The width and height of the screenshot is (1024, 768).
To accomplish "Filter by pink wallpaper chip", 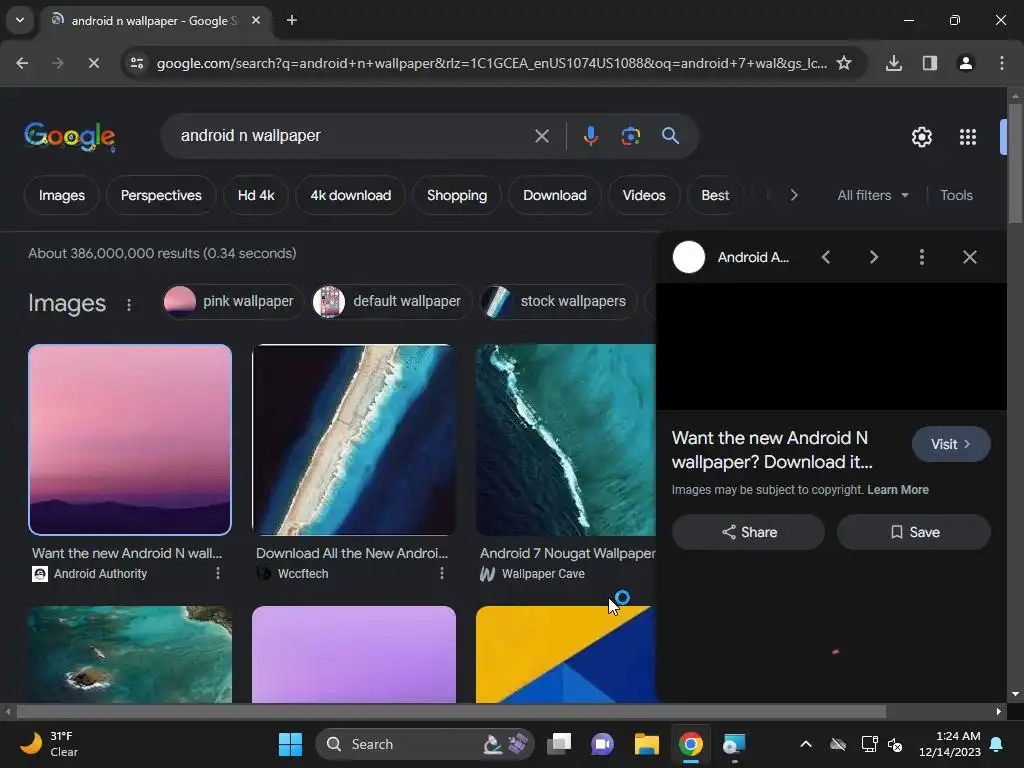I will point(234,301).
